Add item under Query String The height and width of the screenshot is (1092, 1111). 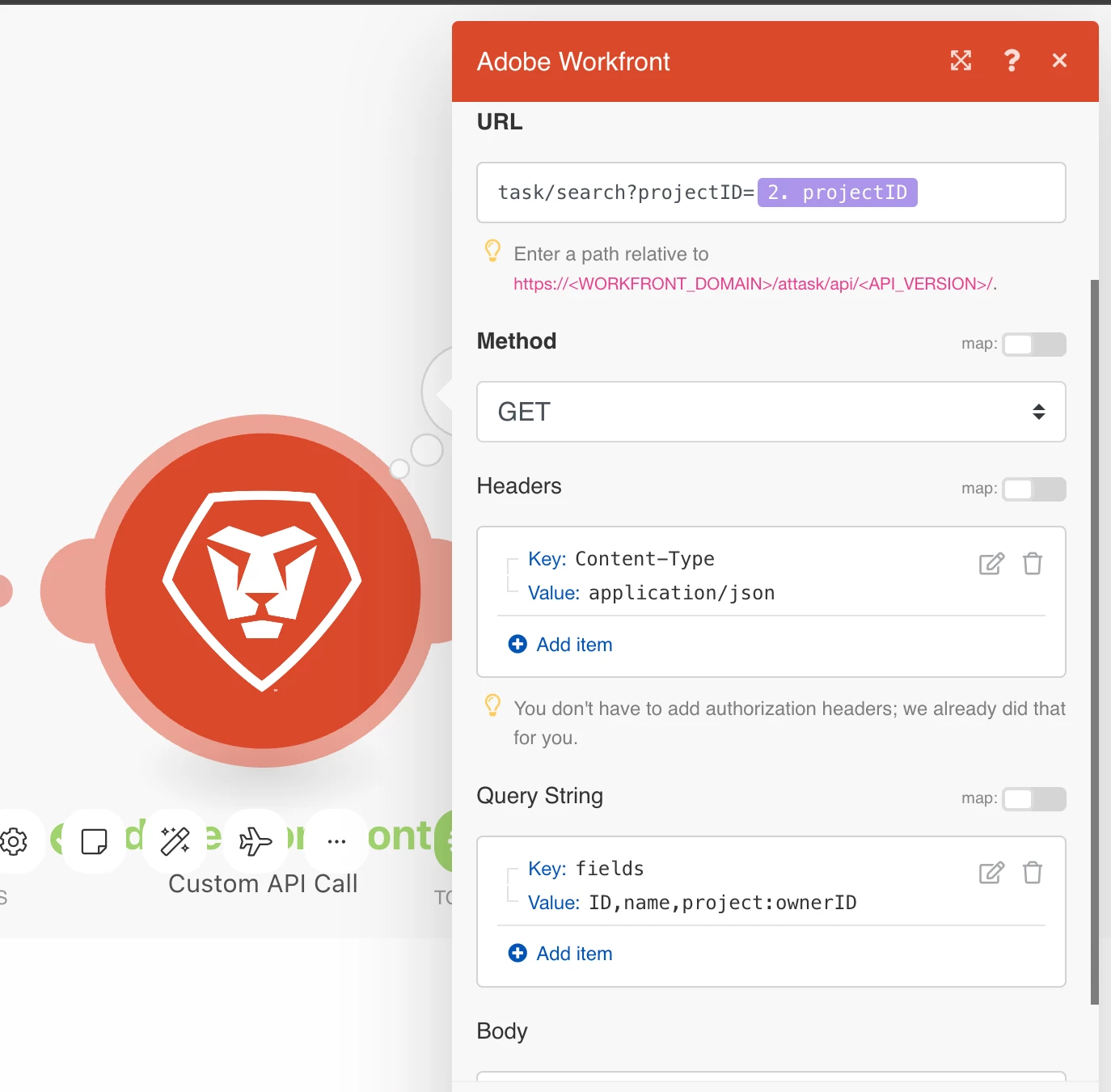(560, 954)
